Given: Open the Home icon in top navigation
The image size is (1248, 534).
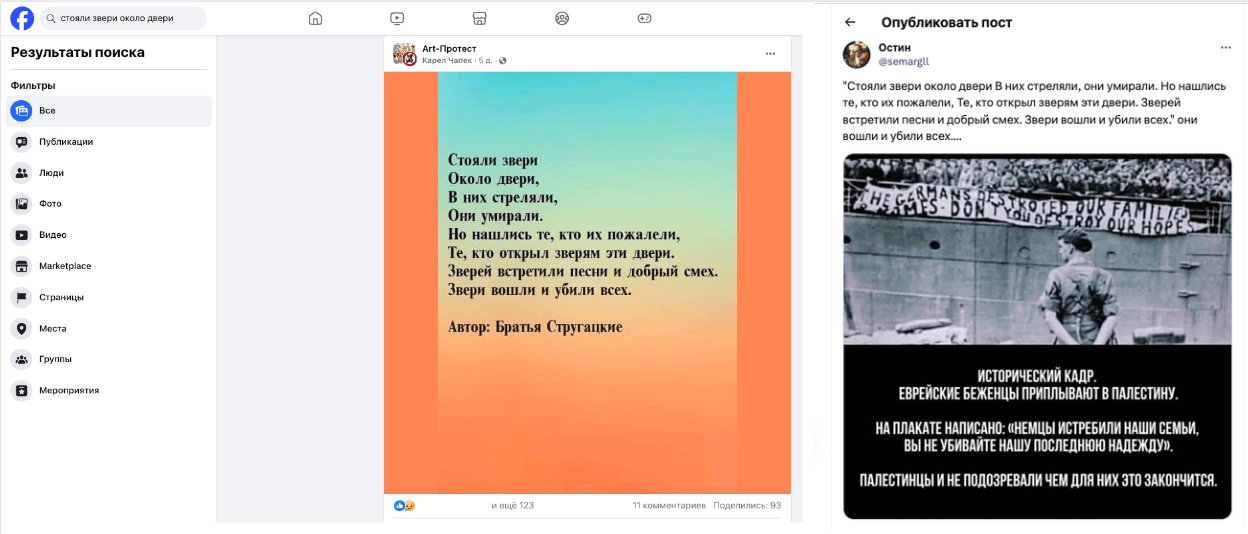Looking at the screenshot, I should (x=315, y=18).
